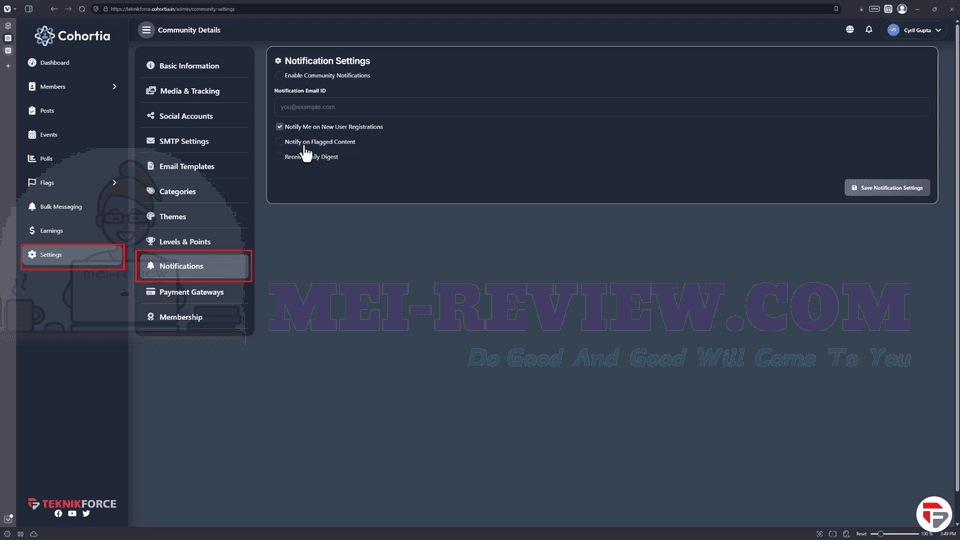The height and width of the screenshot is (540, 960).
Task: Click the TeknikForce logo in sidebar
Action: coord(72,504)
